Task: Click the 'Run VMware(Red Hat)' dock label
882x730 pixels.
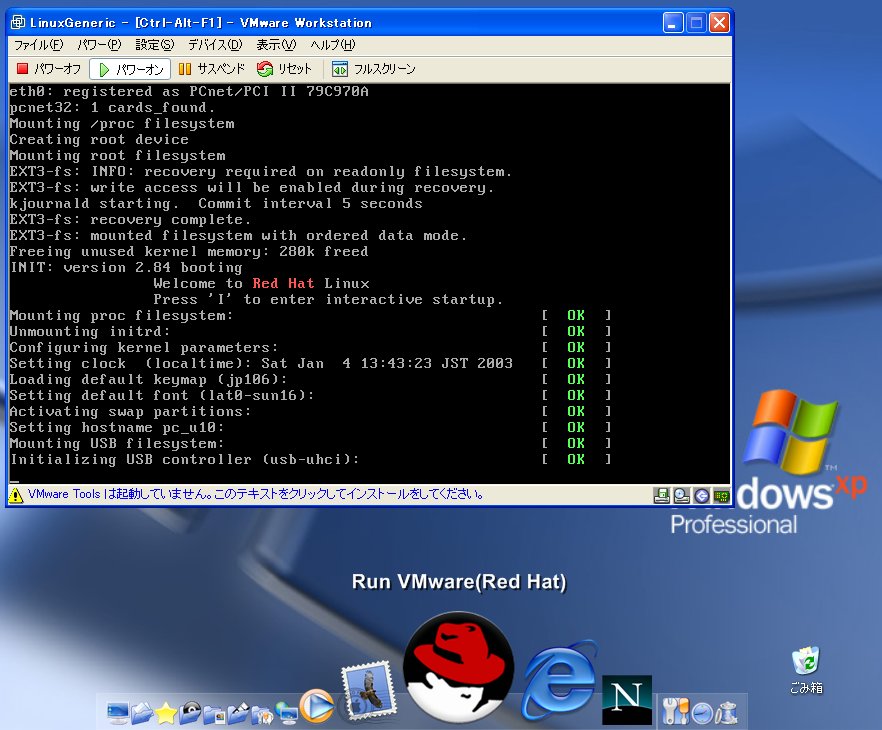Action: point(459,582)
